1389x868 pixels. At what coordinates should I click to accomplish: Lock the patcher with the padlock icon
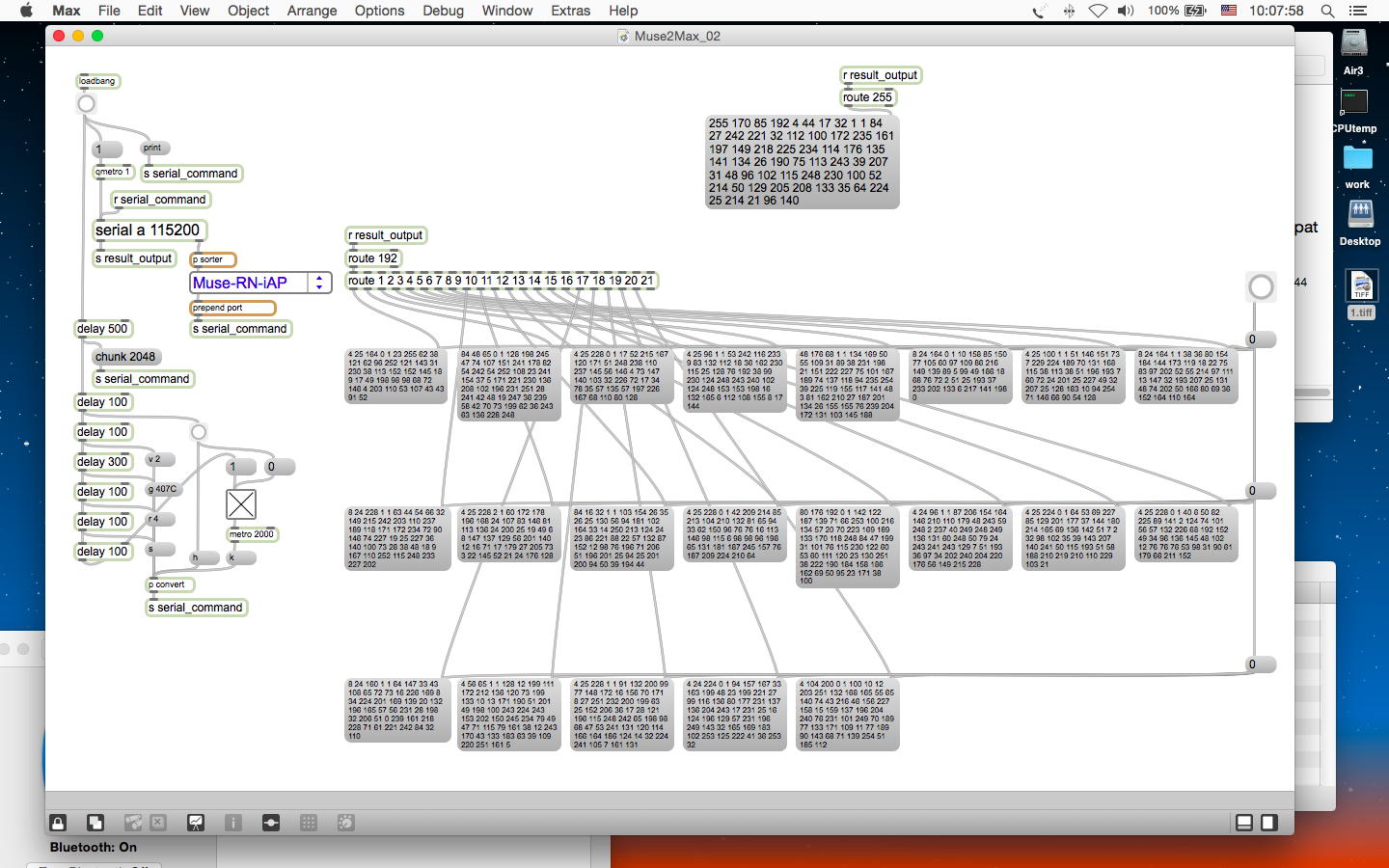58,823
